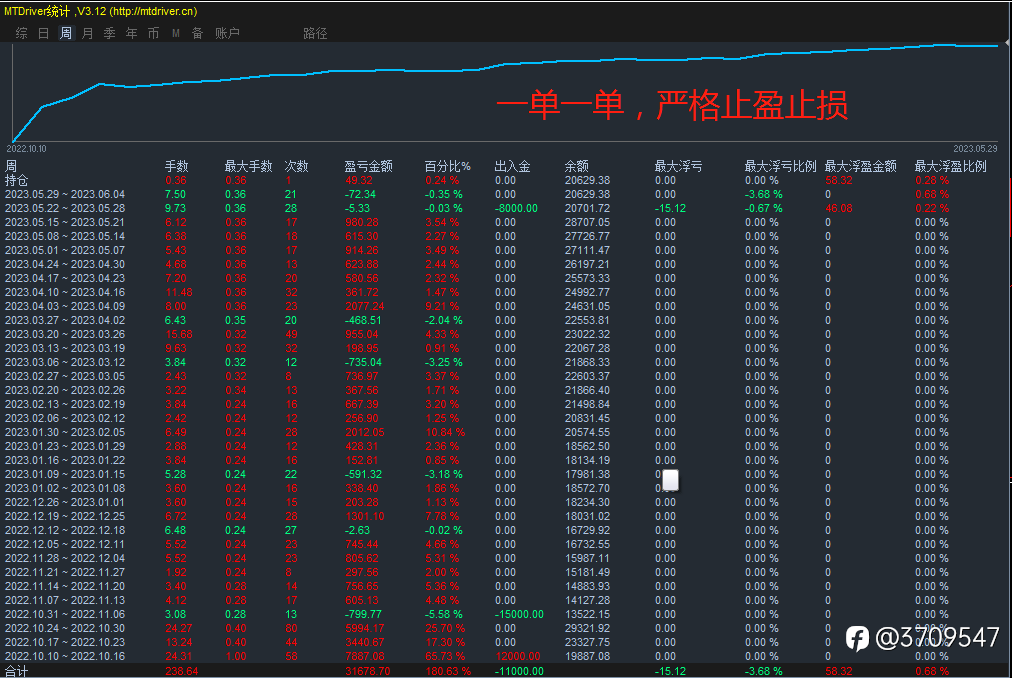The height and width of the screenshot is (678, 1012).
Task: Open the 季 quarterly tab
Action: coord(110,33)
